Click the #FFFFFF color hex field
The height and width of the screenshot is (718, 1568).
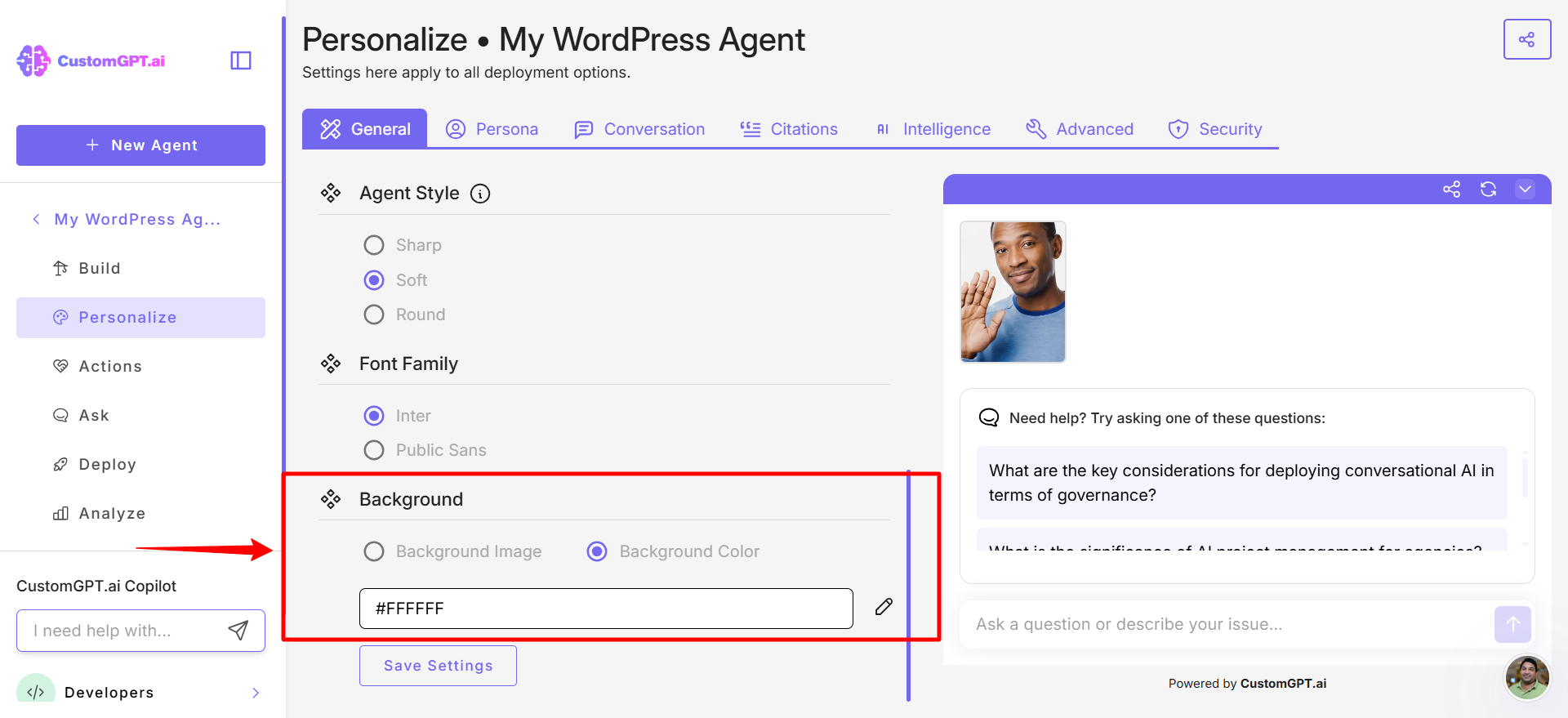[606, 609]
